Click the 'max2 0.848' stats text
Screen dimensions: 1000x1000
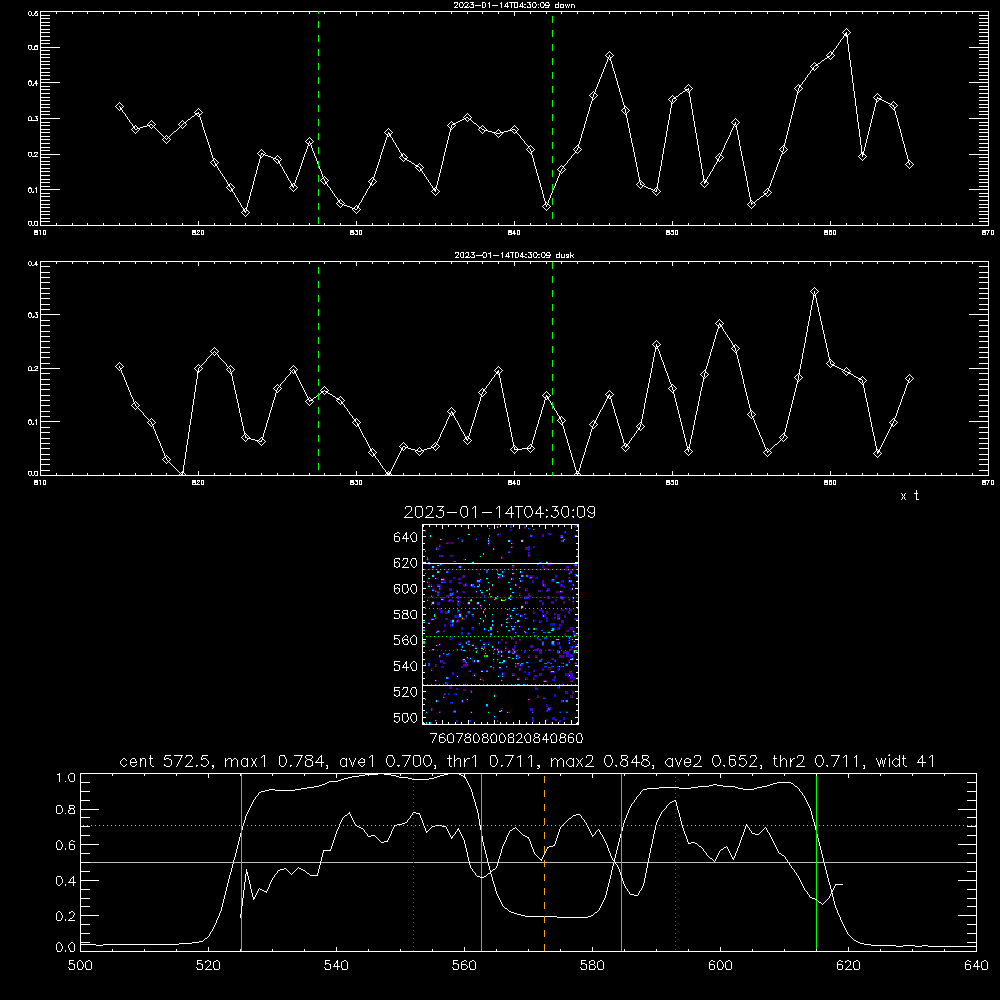599,761
